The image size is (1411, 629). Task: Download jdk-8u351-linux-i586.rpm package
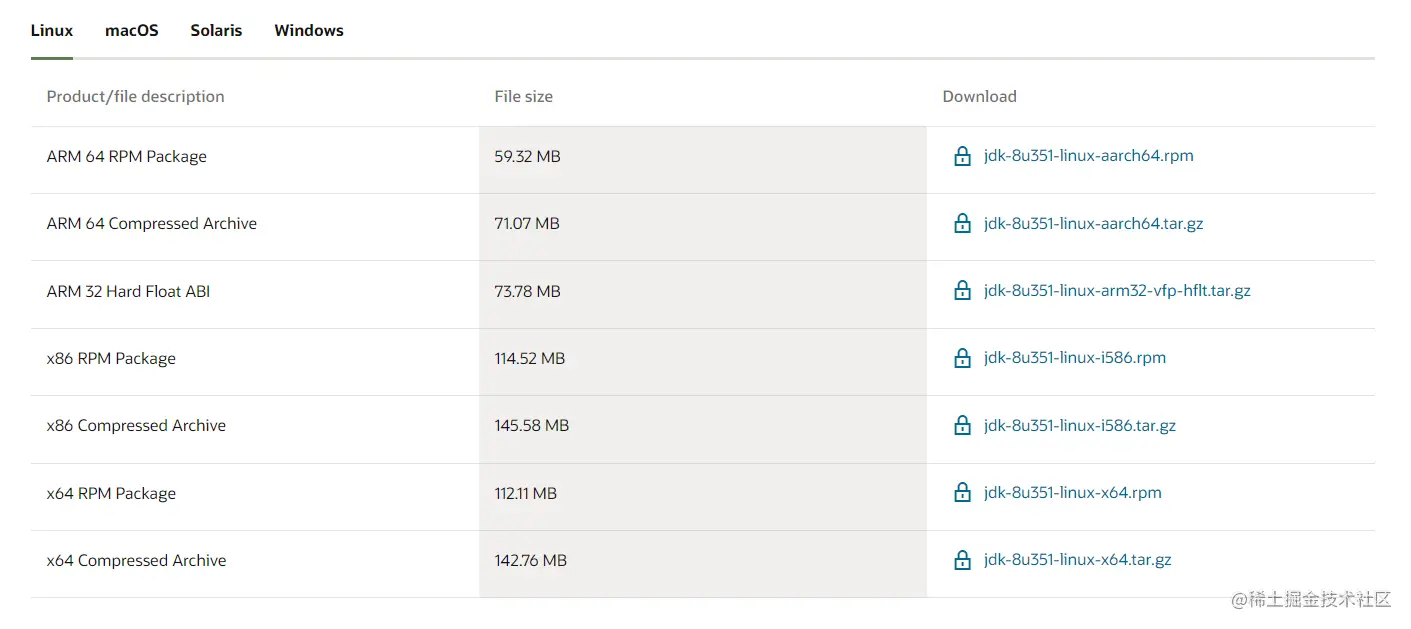pos(1074,358)
